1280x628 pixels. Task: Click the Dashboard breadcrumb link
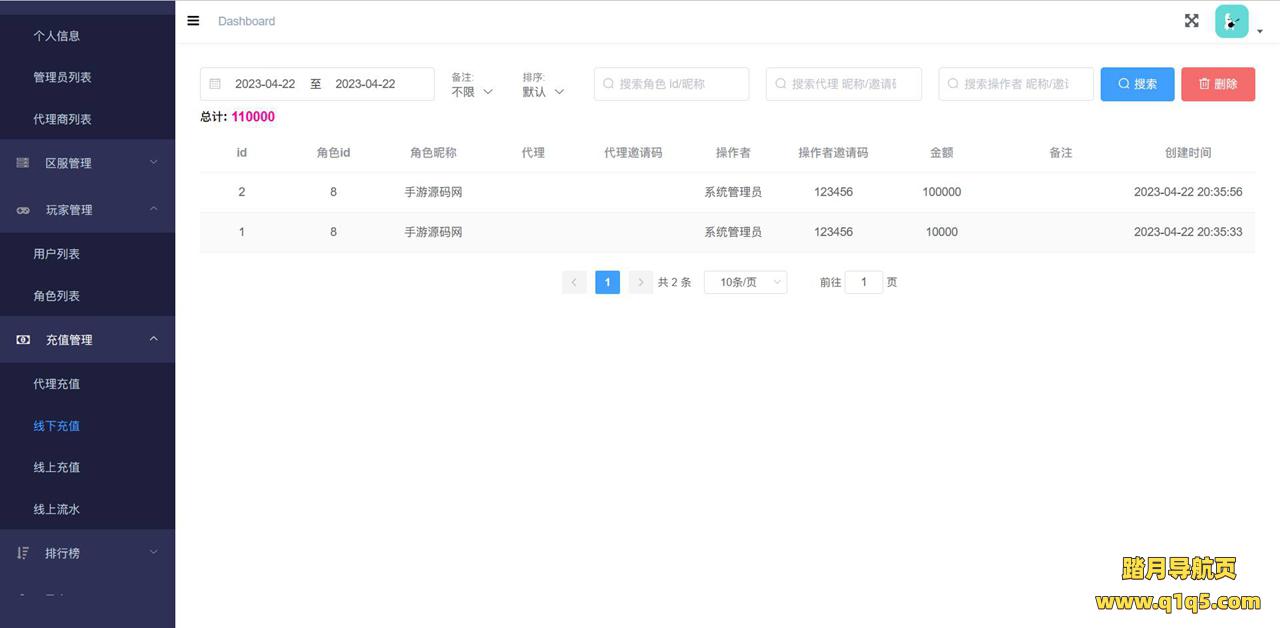pos(246,21)
